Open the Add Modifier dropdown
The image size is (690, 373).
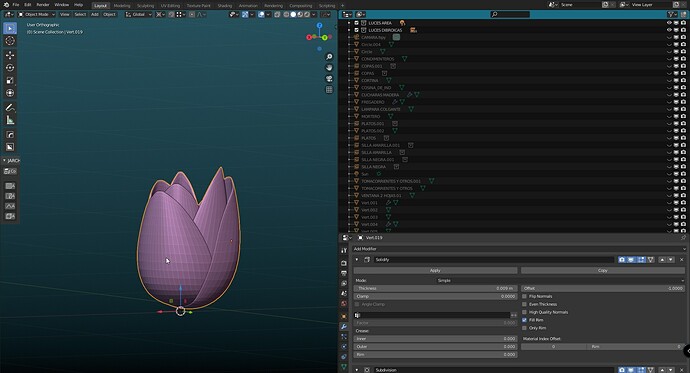tap(519, 249)
